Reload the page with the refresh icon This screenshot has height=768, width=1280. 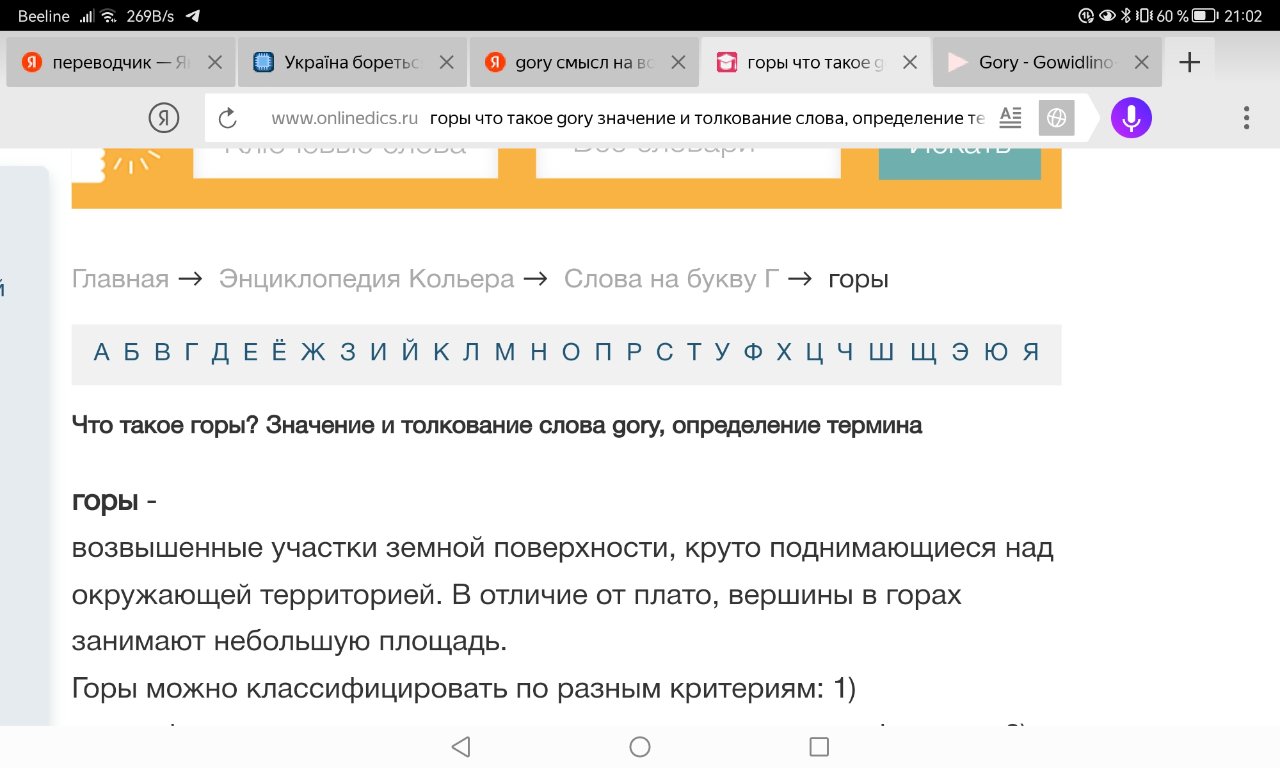(x=227, y=118)
